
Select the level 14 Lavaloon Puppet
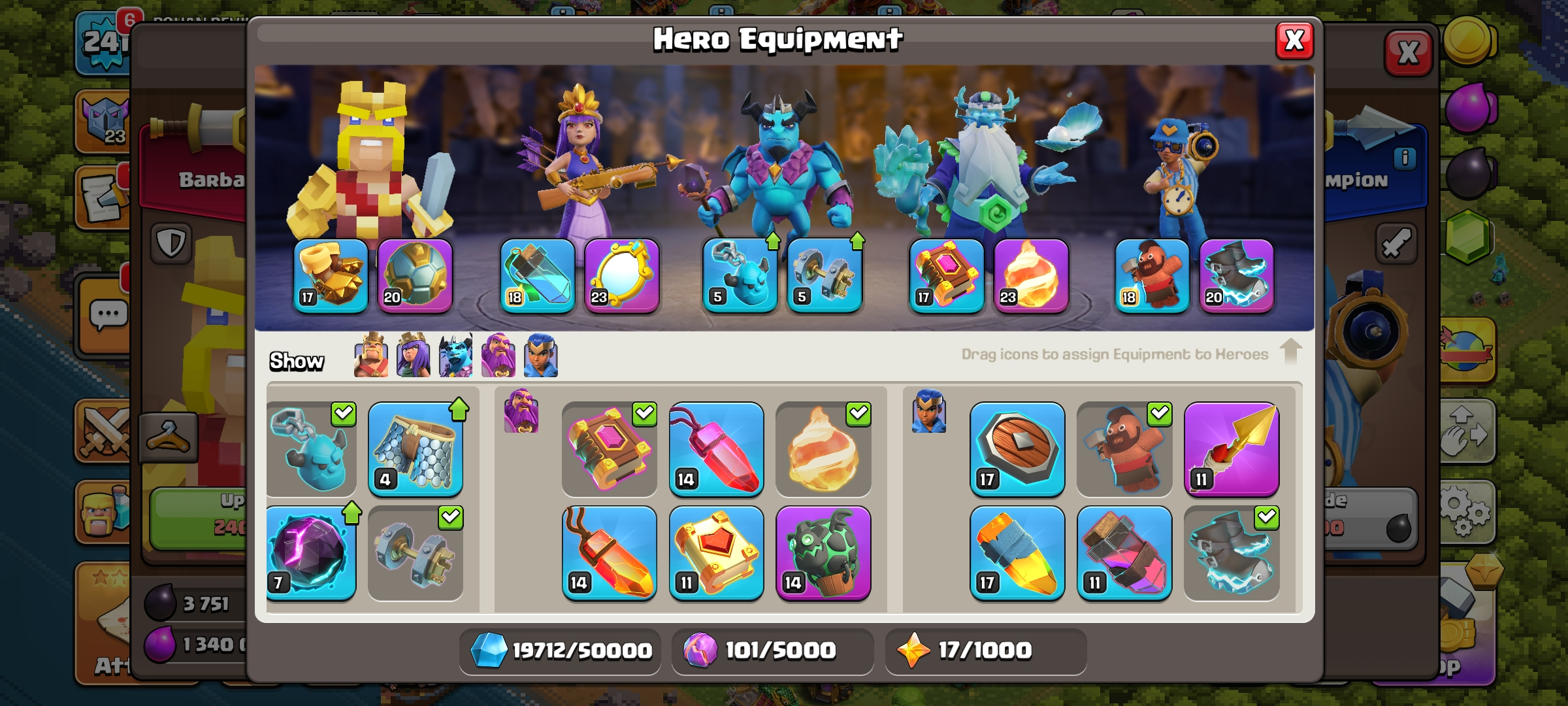pyautogui.click(x=823, y=552)
